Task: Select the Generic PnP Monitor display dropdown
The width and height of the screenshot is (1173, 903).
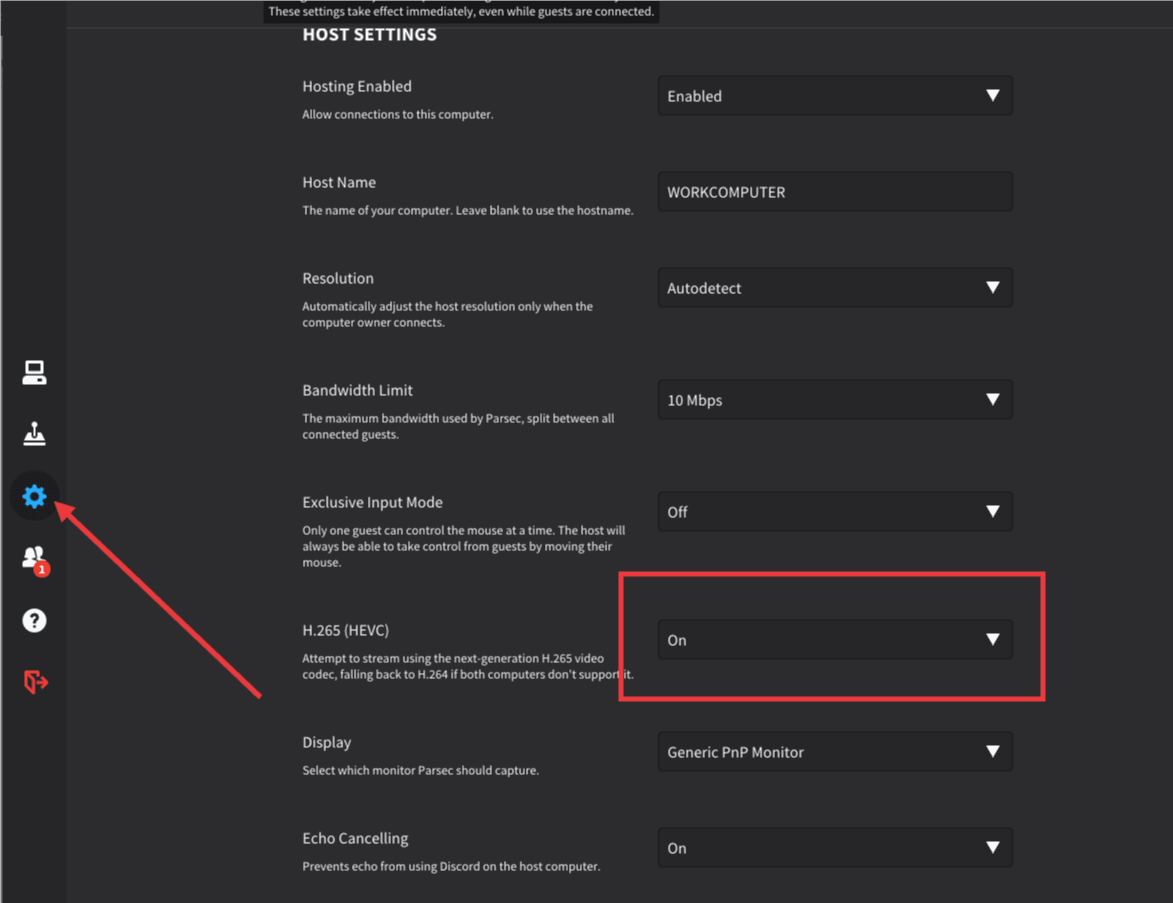Action: pos(834,752)
